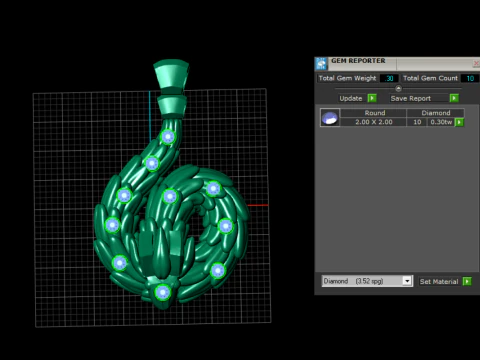Click the Total Gem Weight label

pyautogui.click(x=347, y=78)
